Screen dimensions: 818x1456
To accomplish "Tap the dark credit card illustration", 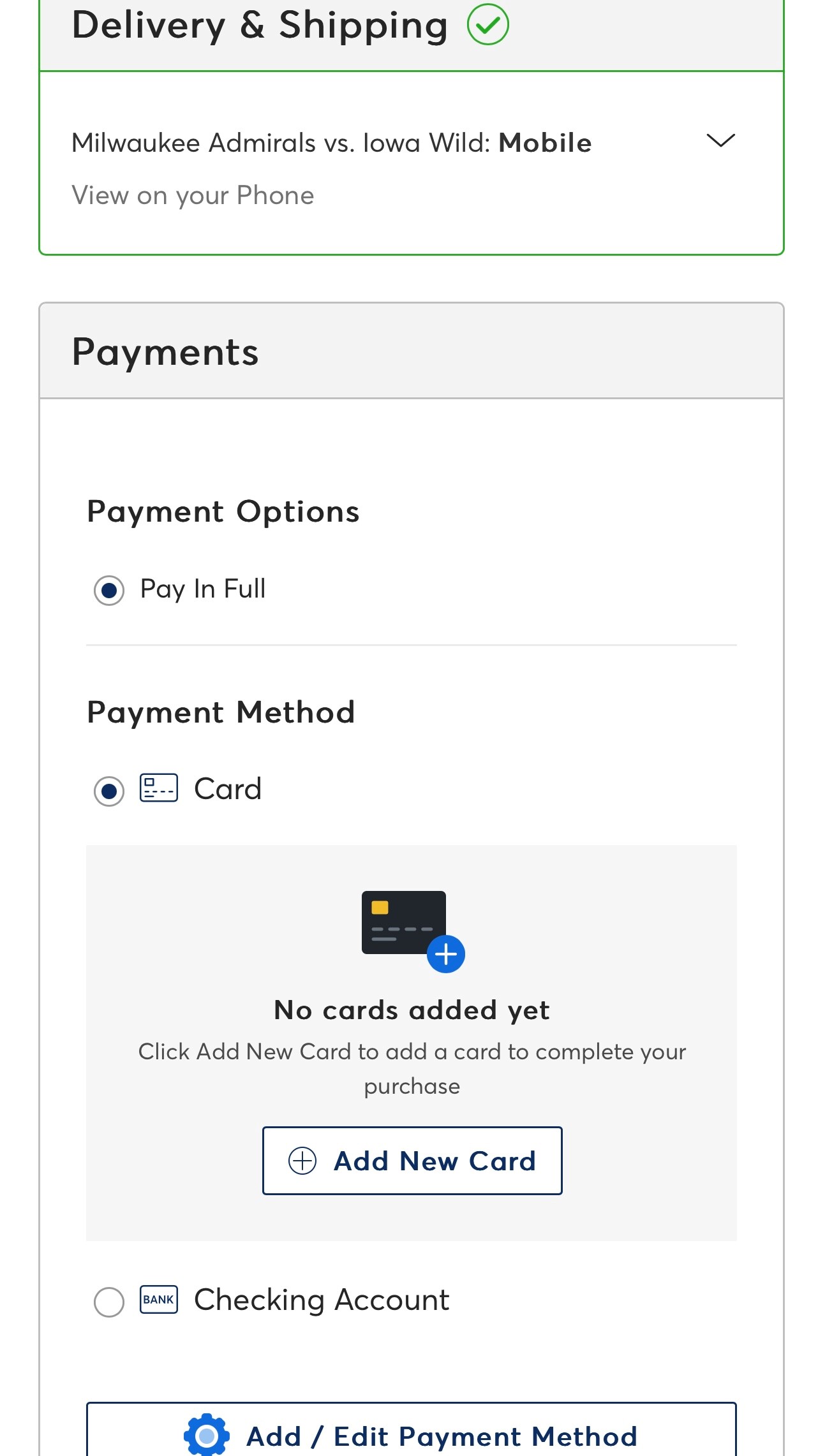I will (x=403, y=922).
